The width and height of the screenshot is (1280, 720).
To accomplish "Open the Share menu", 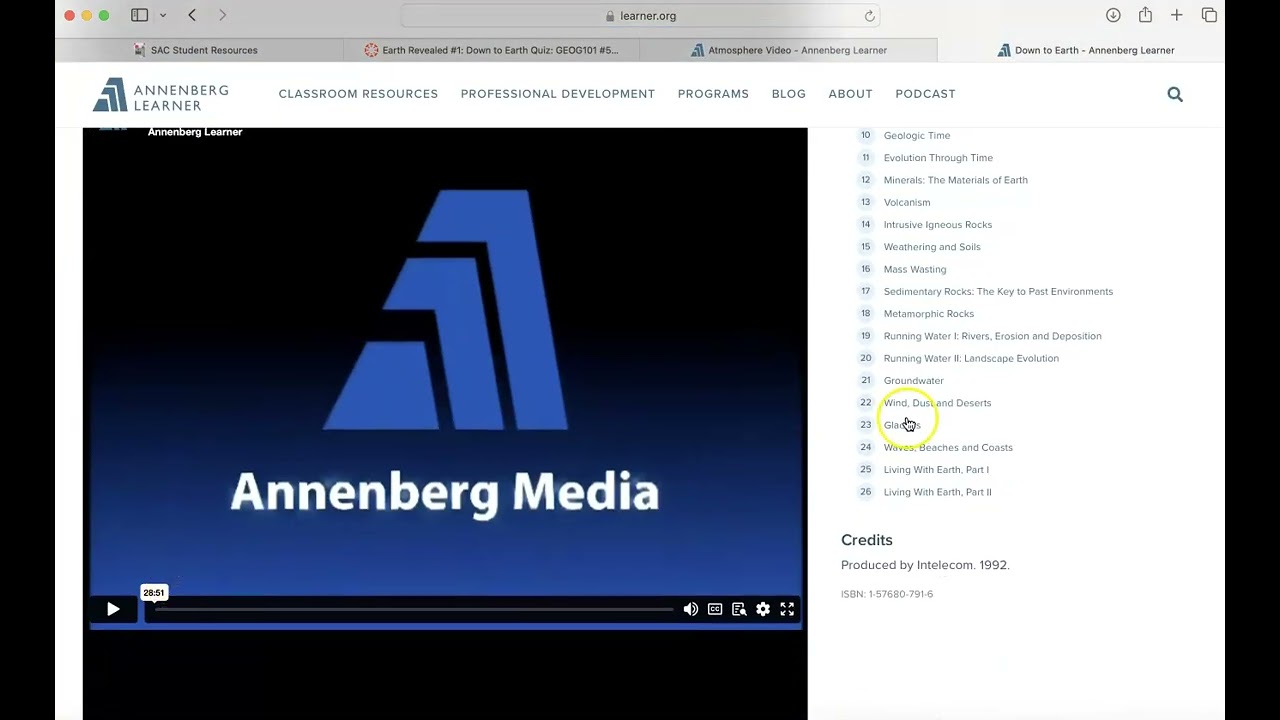I will 1145,15.
